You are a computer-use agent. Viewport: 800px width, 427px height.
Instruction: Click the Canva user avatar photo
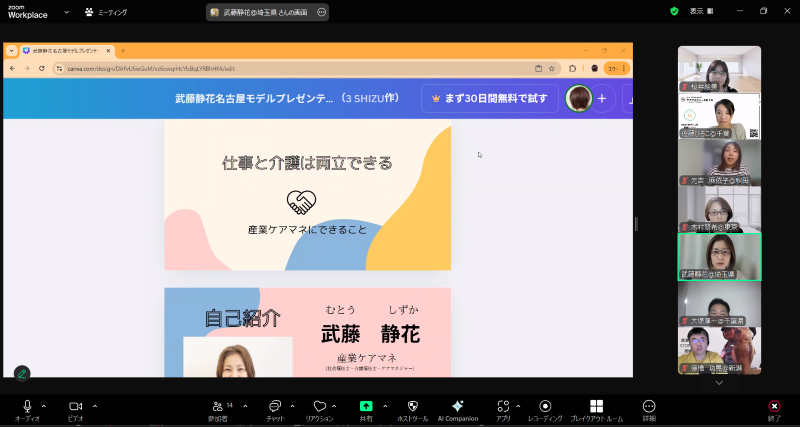tap(579, 98)
